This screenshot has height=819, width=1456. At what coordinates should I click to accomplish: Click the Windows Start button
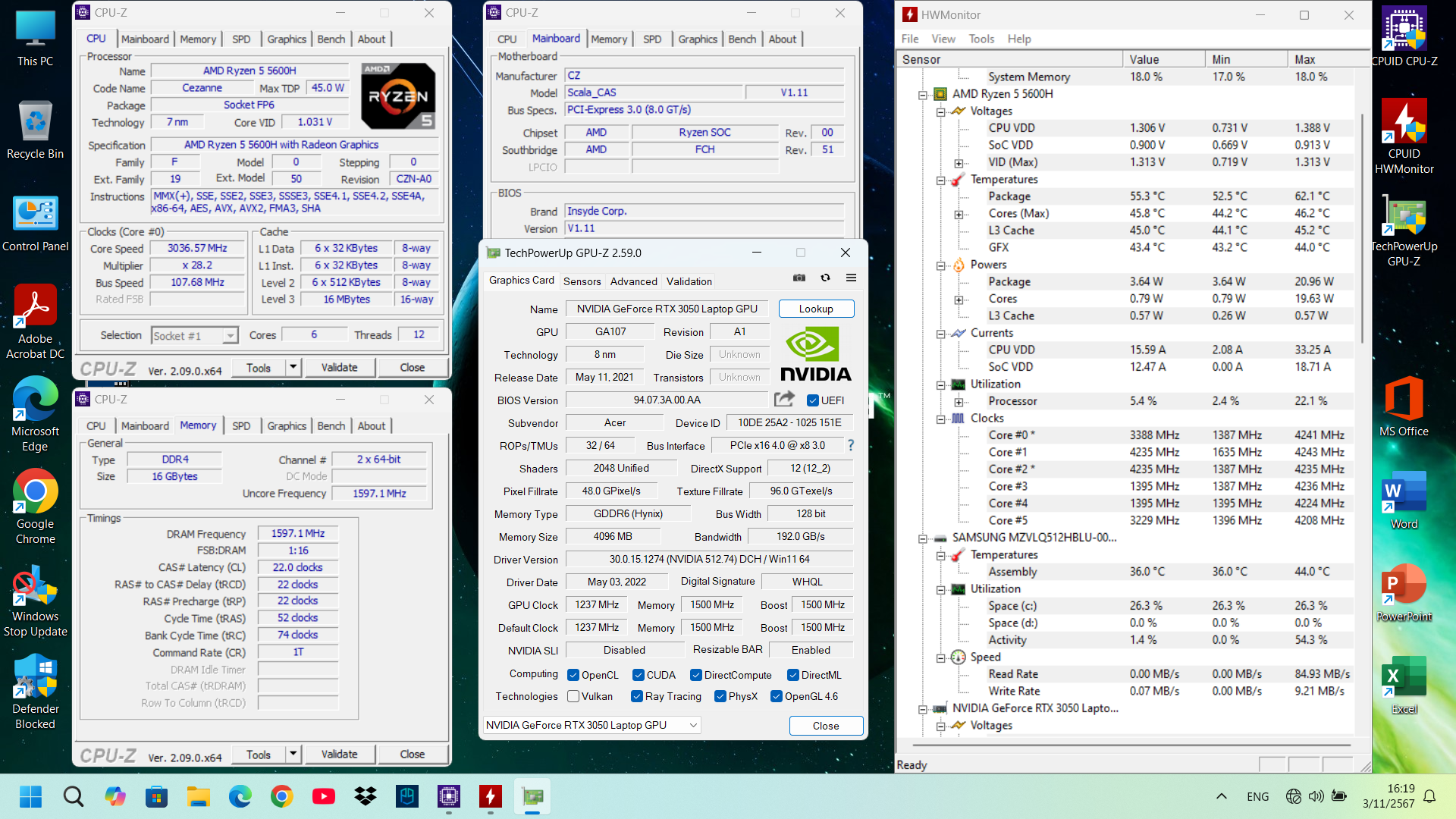31,796
